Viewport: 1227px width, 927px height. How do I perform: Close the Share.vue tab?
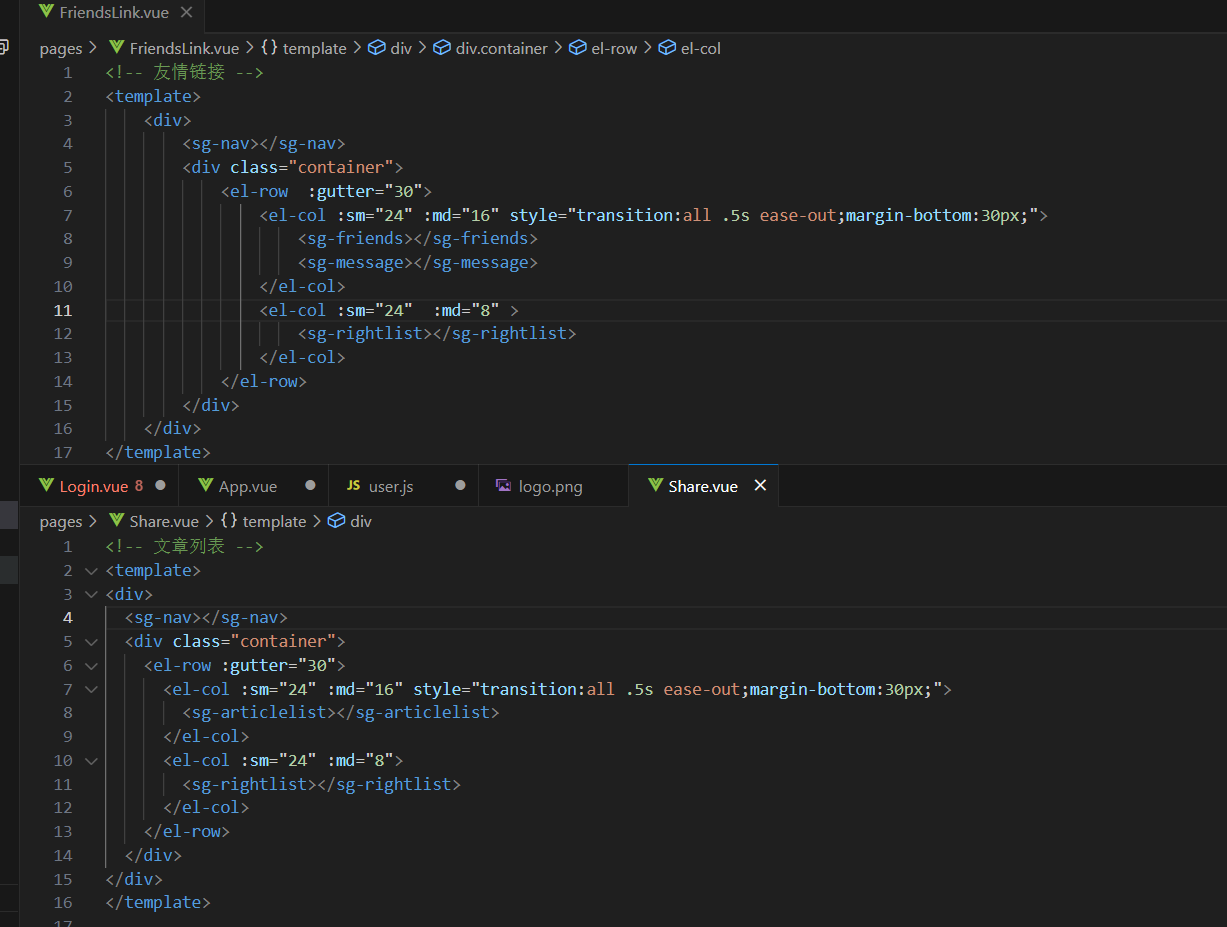[x=760, y=486]
